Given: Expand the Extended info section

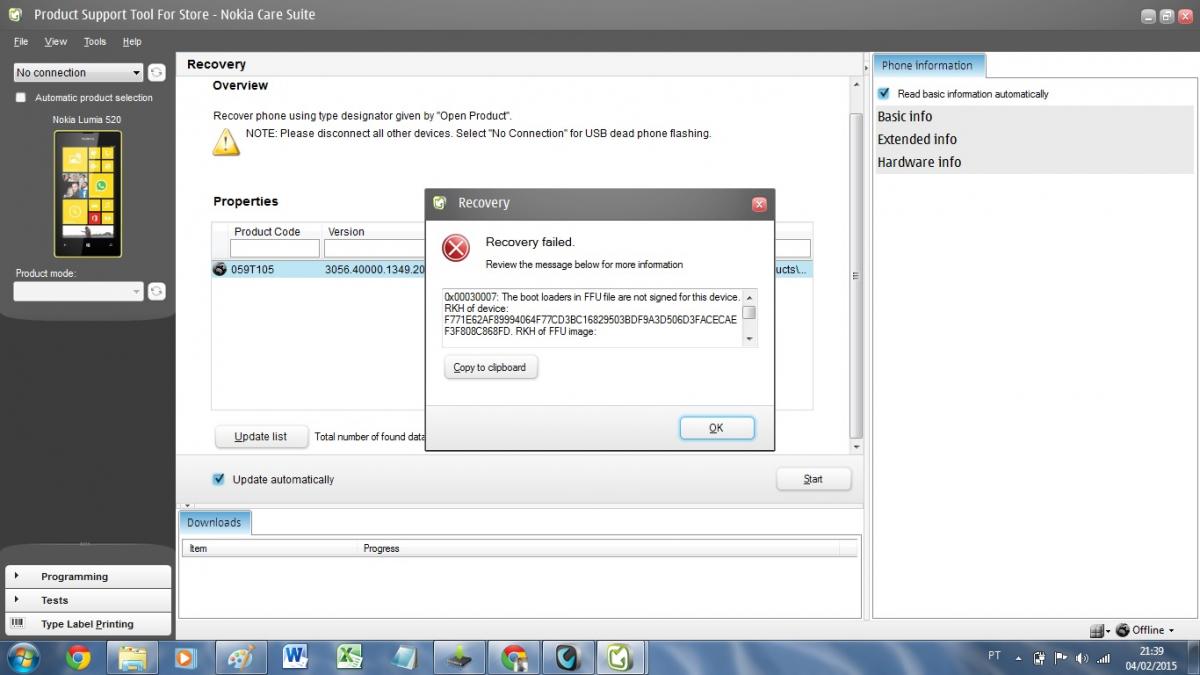Looking at the screenshot, I should (1035, 139).
